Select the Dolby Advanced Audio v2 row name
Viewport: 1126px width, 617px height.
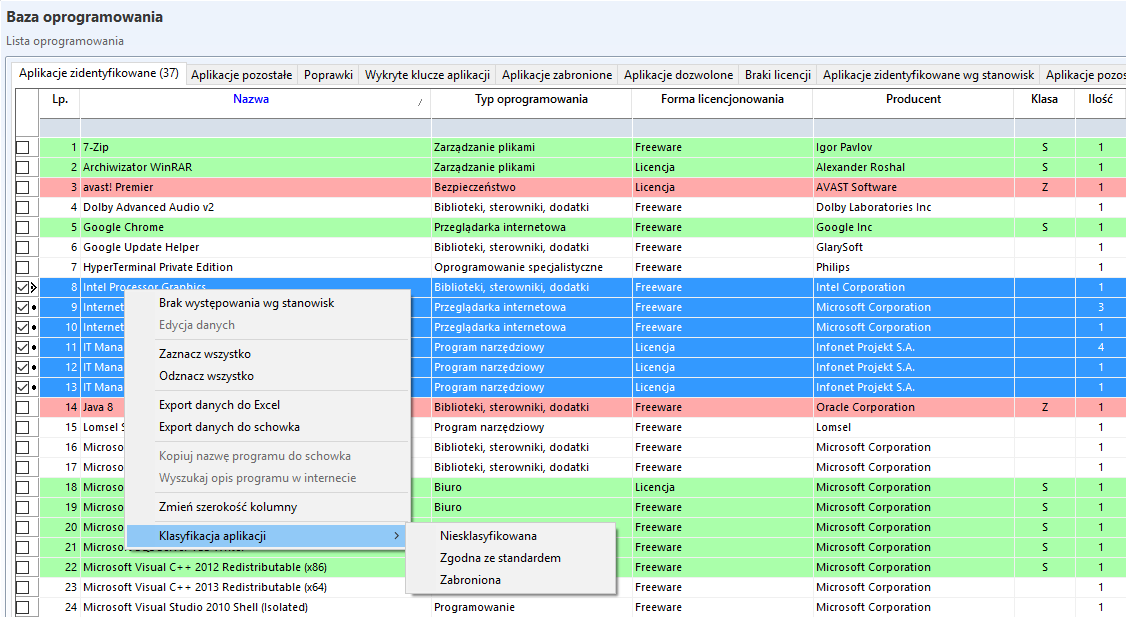tap(149, 208)
